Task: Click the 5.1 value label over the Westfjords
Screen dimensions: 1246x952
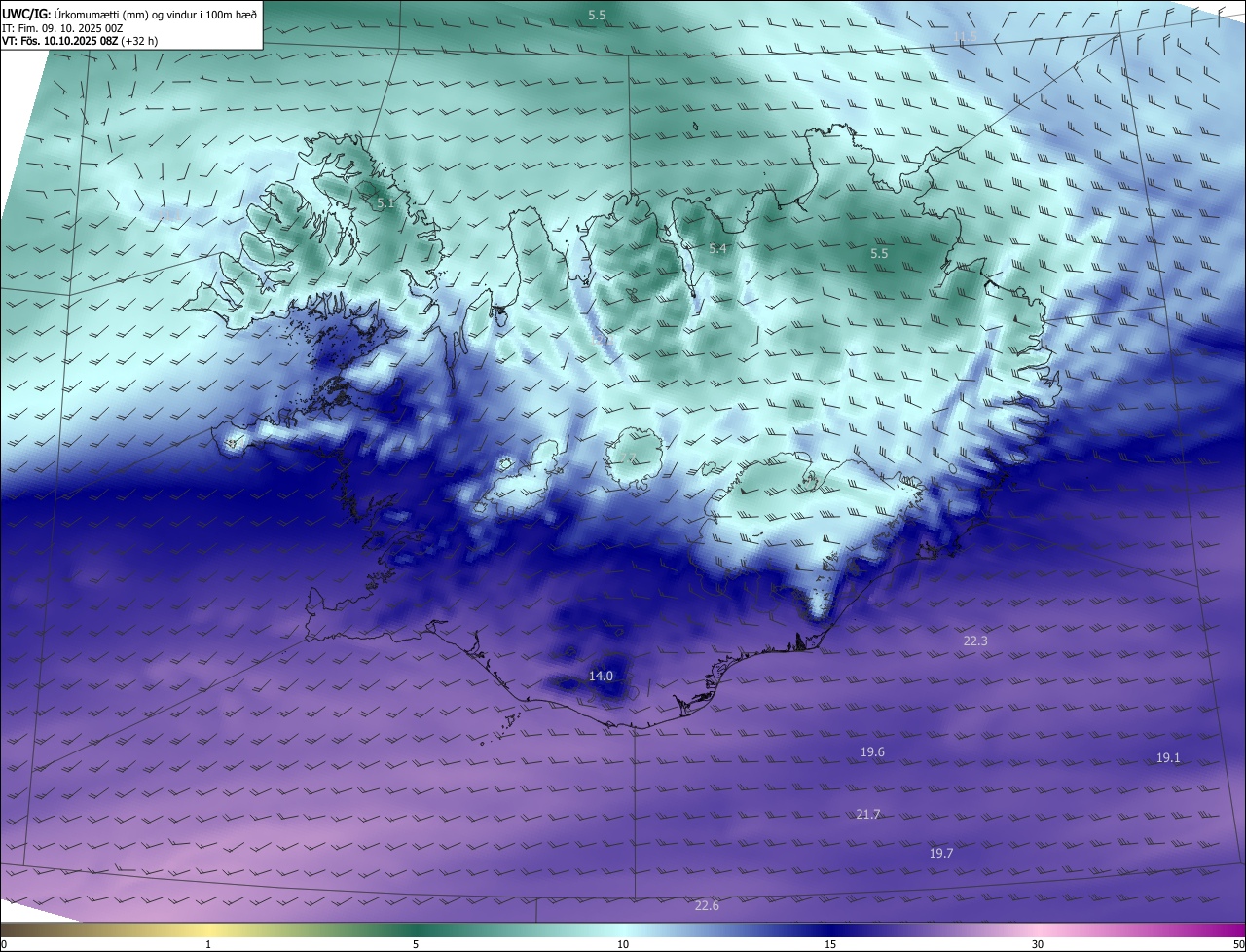Action: pyautogui.click(x=386, y=203)
